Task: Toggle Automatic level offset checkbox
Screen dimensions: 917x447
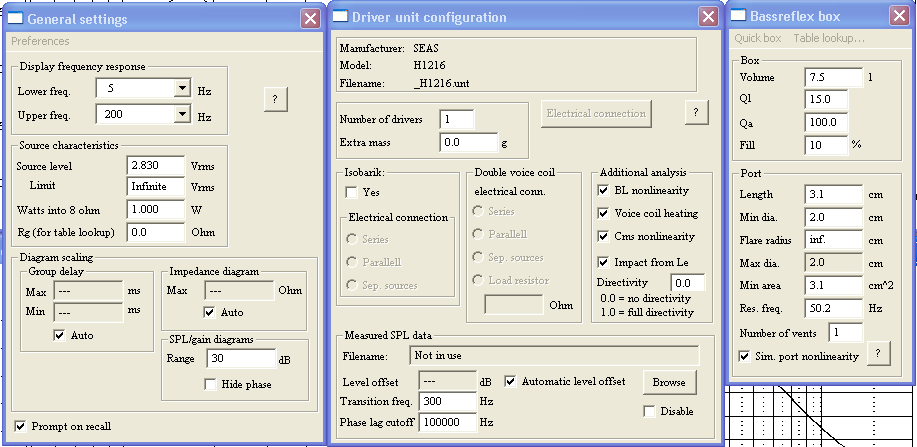Action: pos(510,381)
